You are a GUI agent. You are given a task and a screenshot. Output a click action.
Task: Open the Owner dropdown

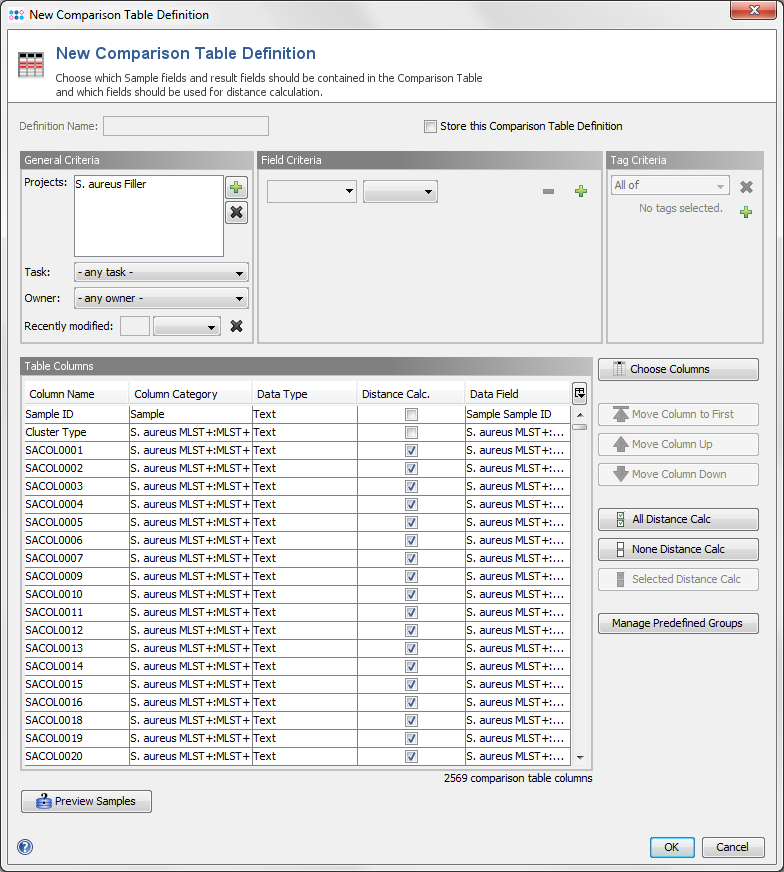coord(161,298)
